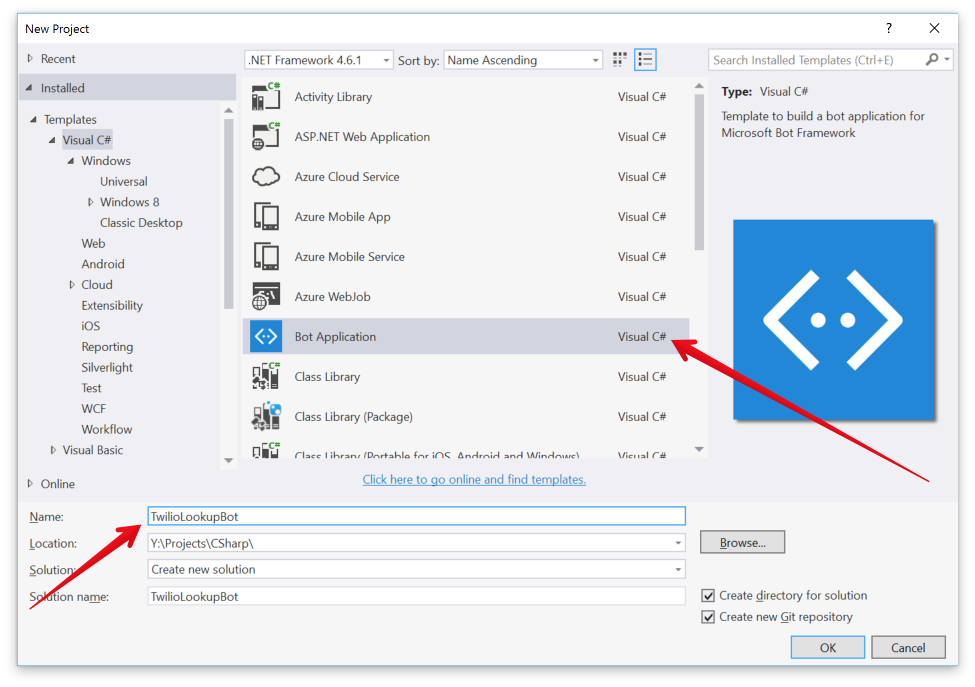Open the Location path dropdown
The height and width of the screenshot is (687, 975).
pos(678,543)
